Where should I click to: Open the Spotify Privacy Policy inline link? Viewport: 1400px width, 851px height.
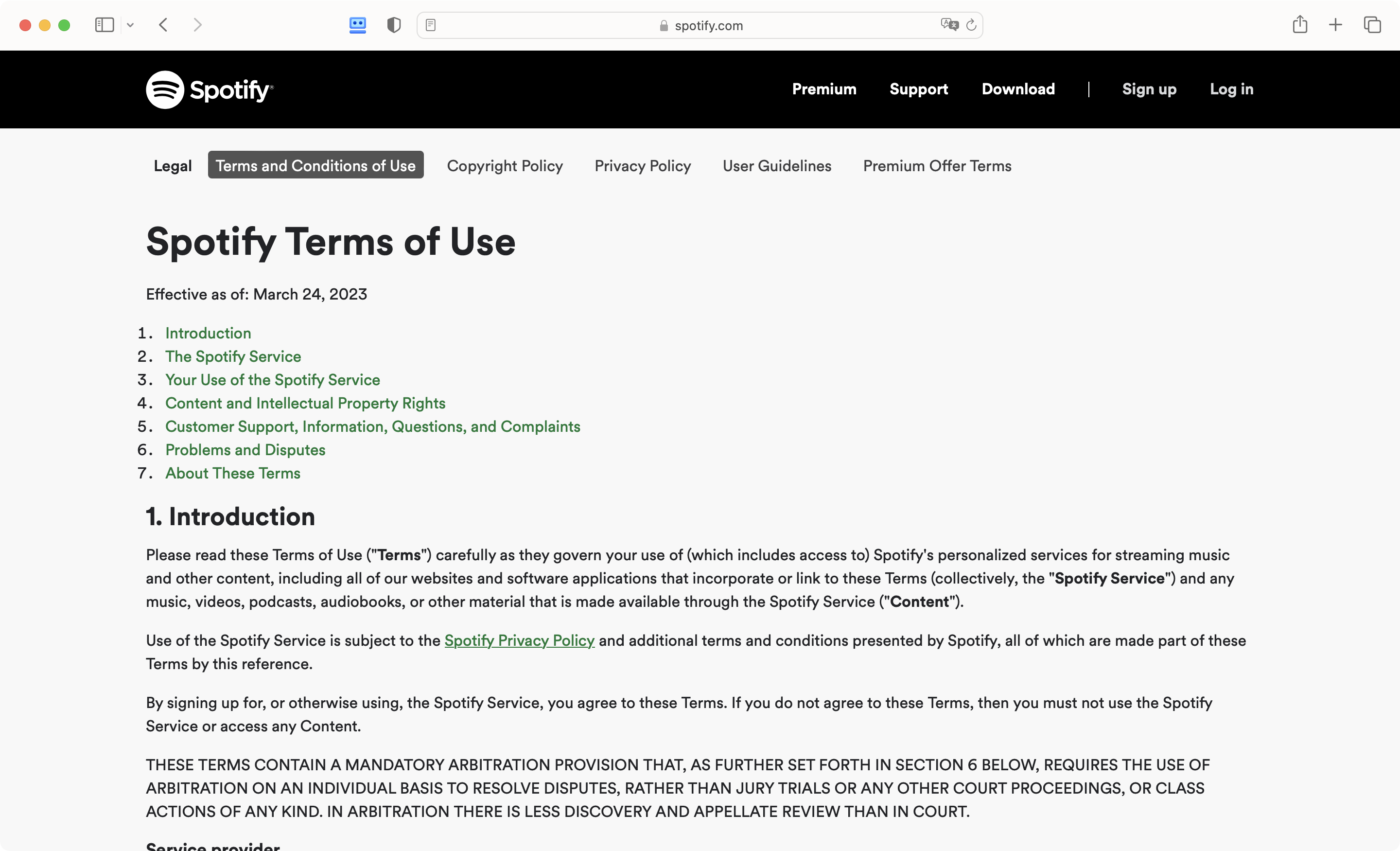coord(519,640)
